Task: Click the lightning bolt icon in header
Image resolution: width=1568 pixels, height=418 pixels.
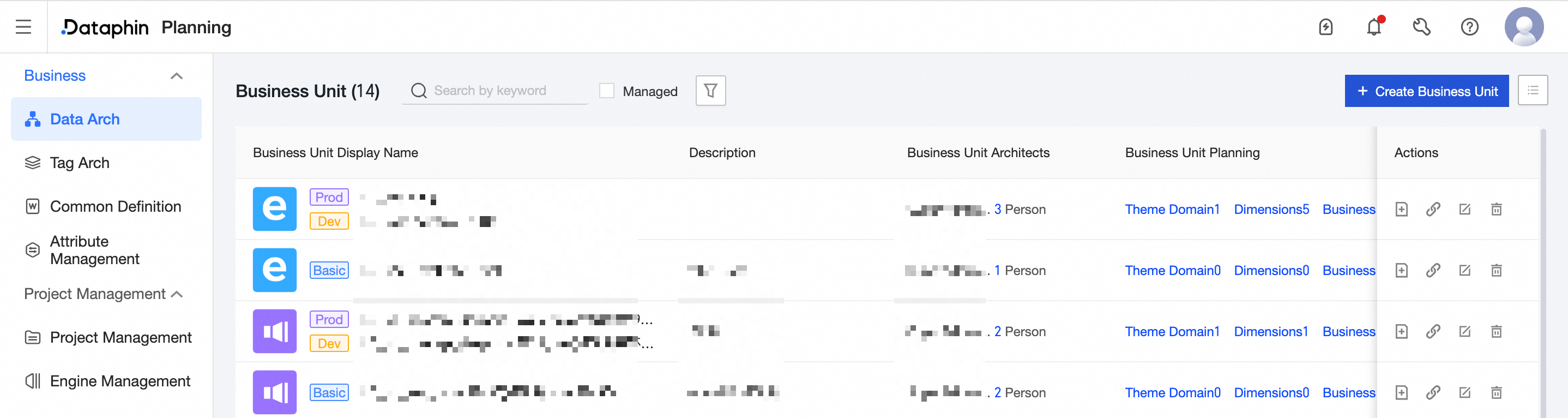Action: pos(1326,27)
